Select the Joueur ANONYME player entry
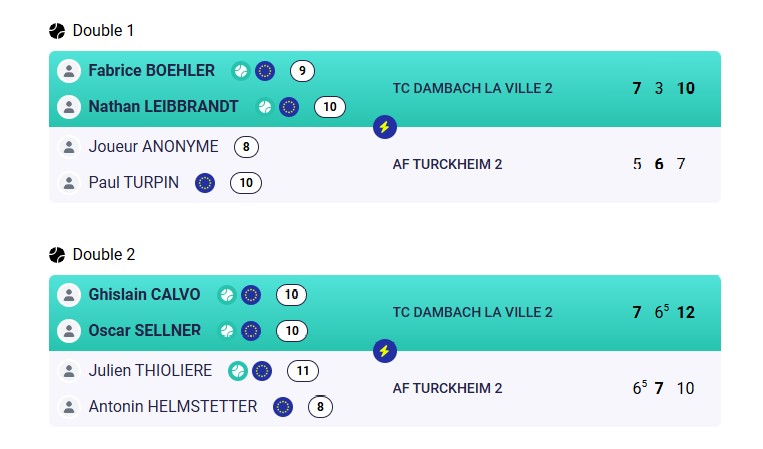 tap(153, 146)
